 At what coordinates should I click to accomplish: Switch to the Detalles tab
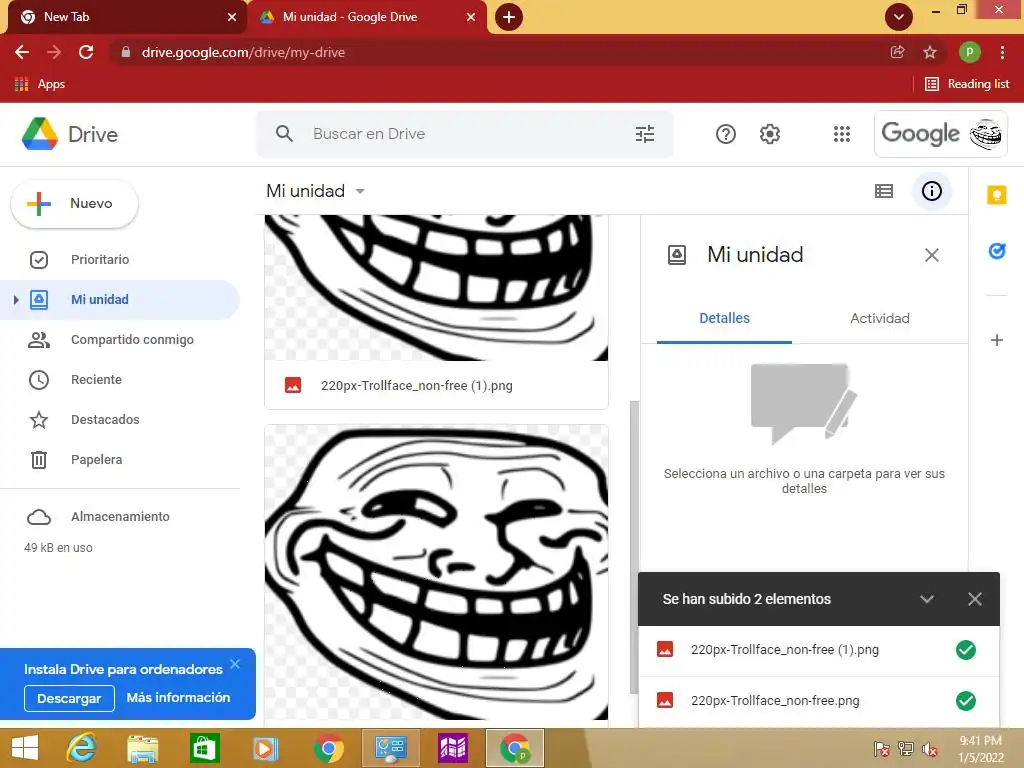point(724,318)
